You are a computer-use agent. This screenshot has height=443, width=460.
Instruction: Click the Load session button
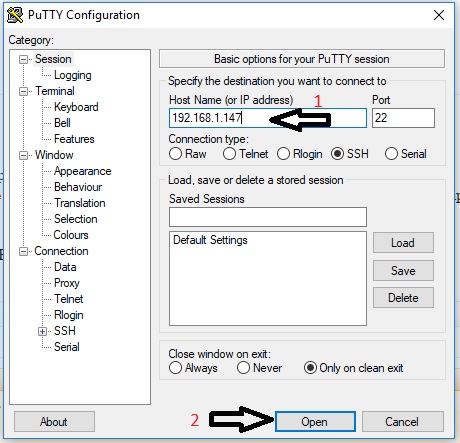tap(403, 243)
